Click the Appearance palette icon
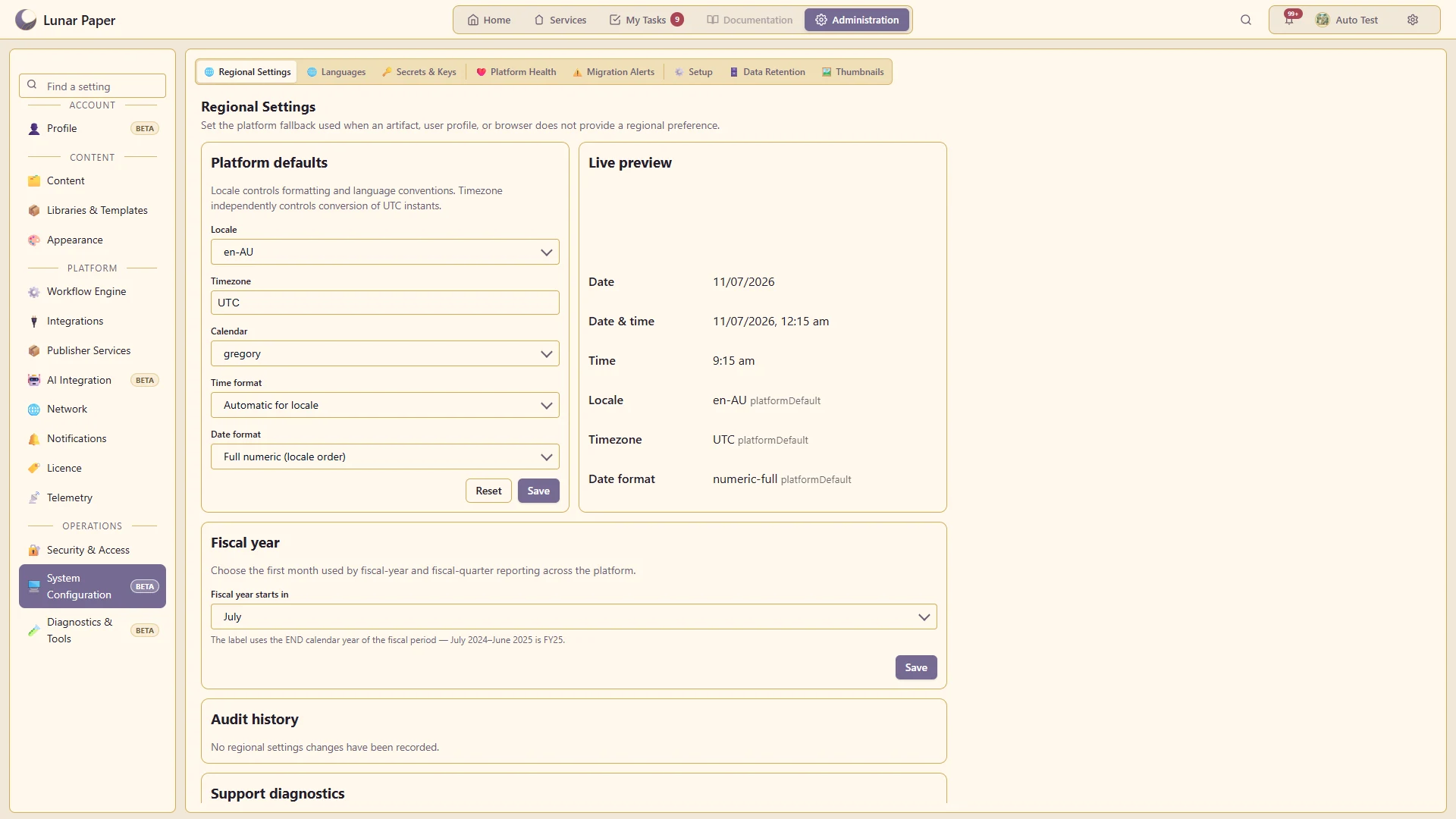The height and width of the screenshot is (819, 1456). (34, 240)
